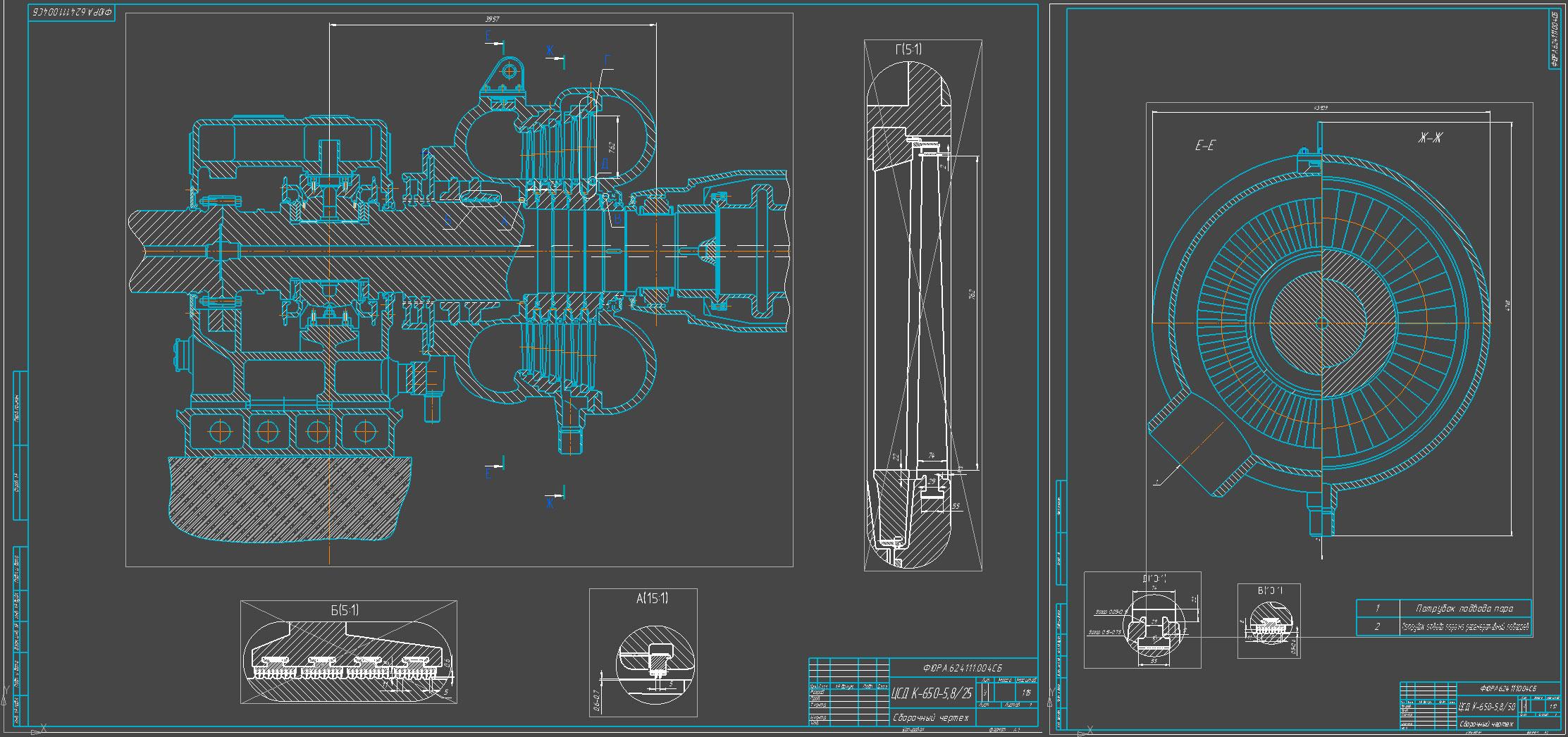This screenshot has height=737, width=1568.
Task: Select the upper Ж section arrow marker
Action: (x=550, y=51)
